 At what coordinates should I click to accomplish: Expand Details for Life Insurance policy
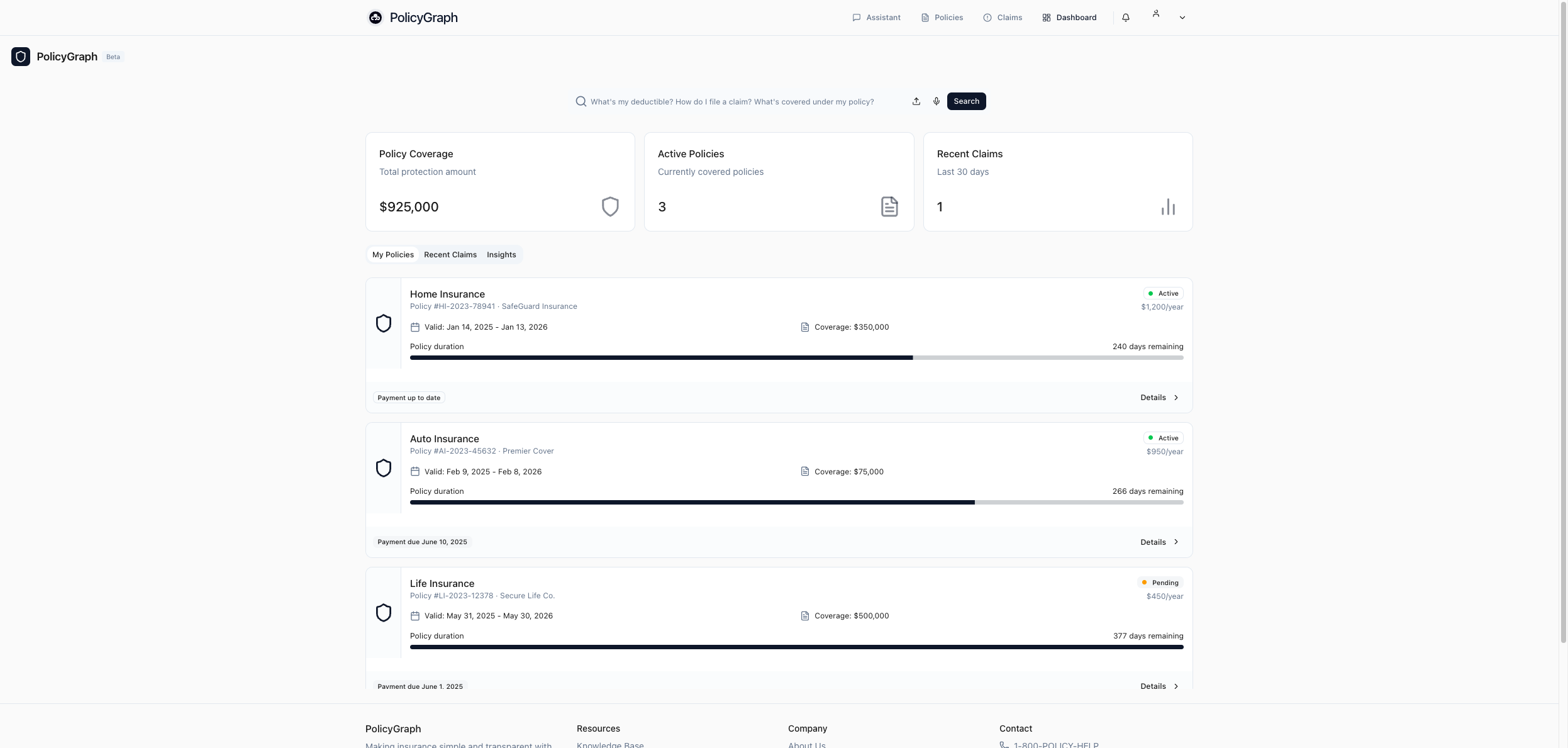click(1159, 686)
